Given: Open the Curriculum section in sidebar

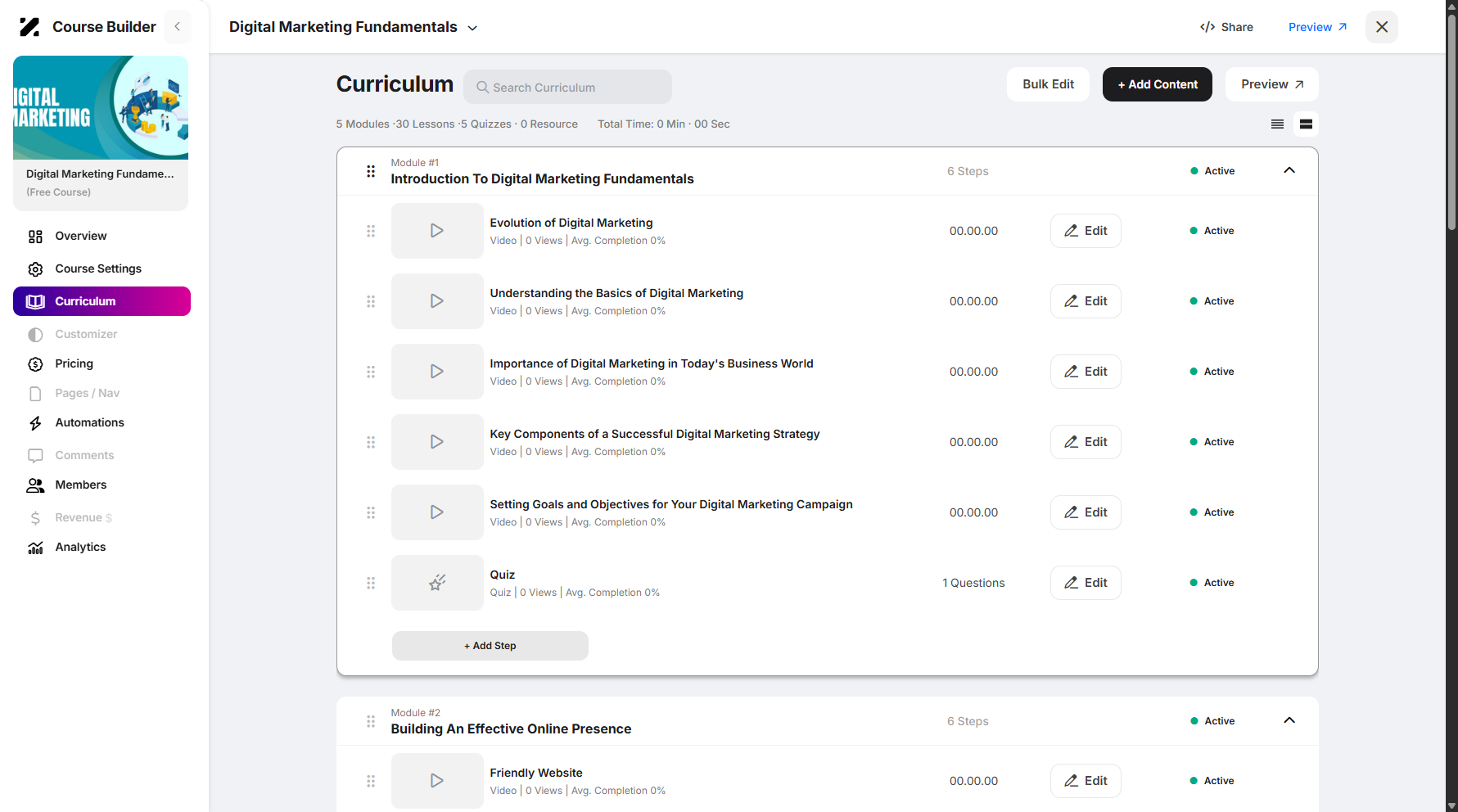Looking at the screenshot, I should pos(102,301).
